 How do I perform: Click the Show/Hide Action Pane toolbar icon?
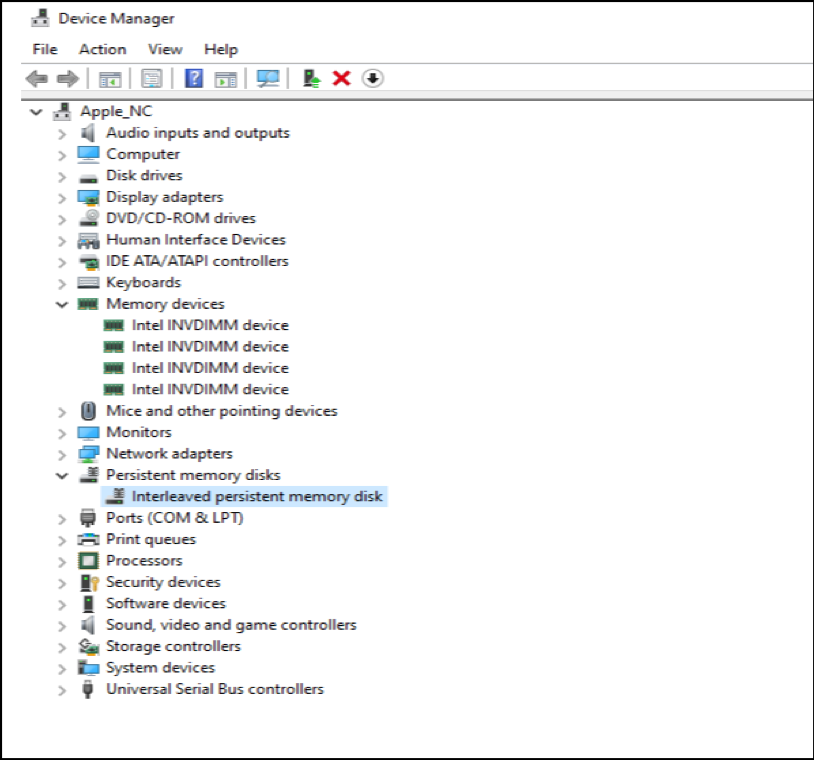tap(226, 79)
